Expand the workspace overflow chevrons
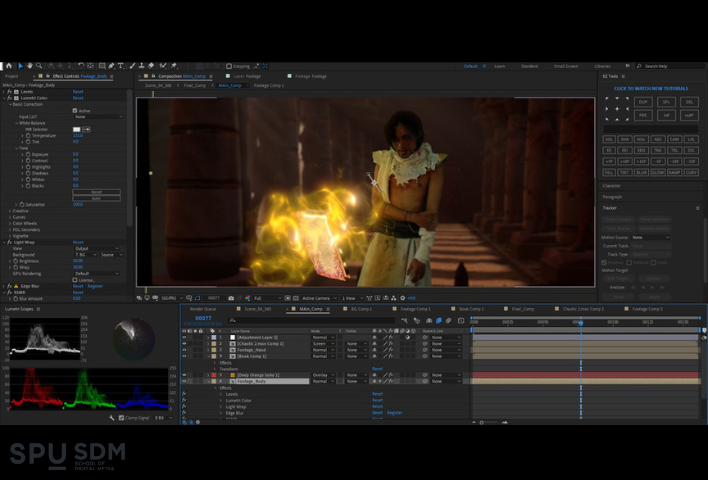 627,66
